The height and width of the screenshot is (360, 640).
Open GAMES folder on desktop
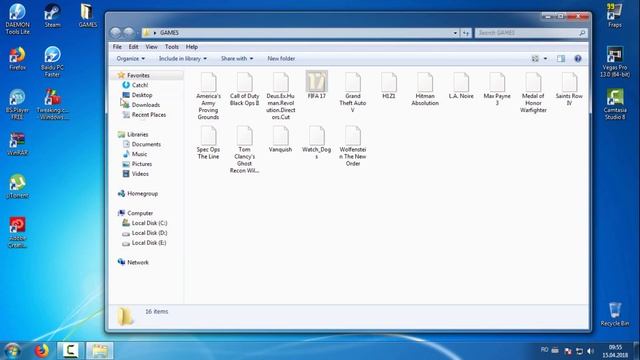tap(87, 16)
